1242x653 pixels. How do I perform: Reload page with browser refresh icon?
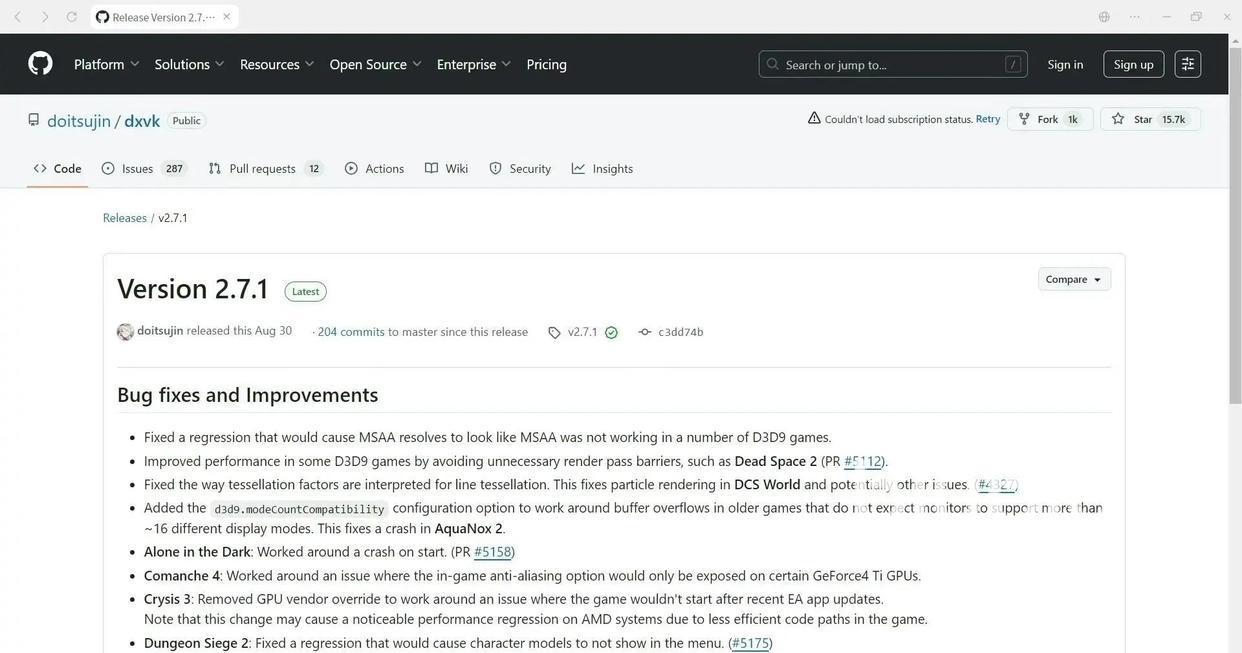point(72,17)
